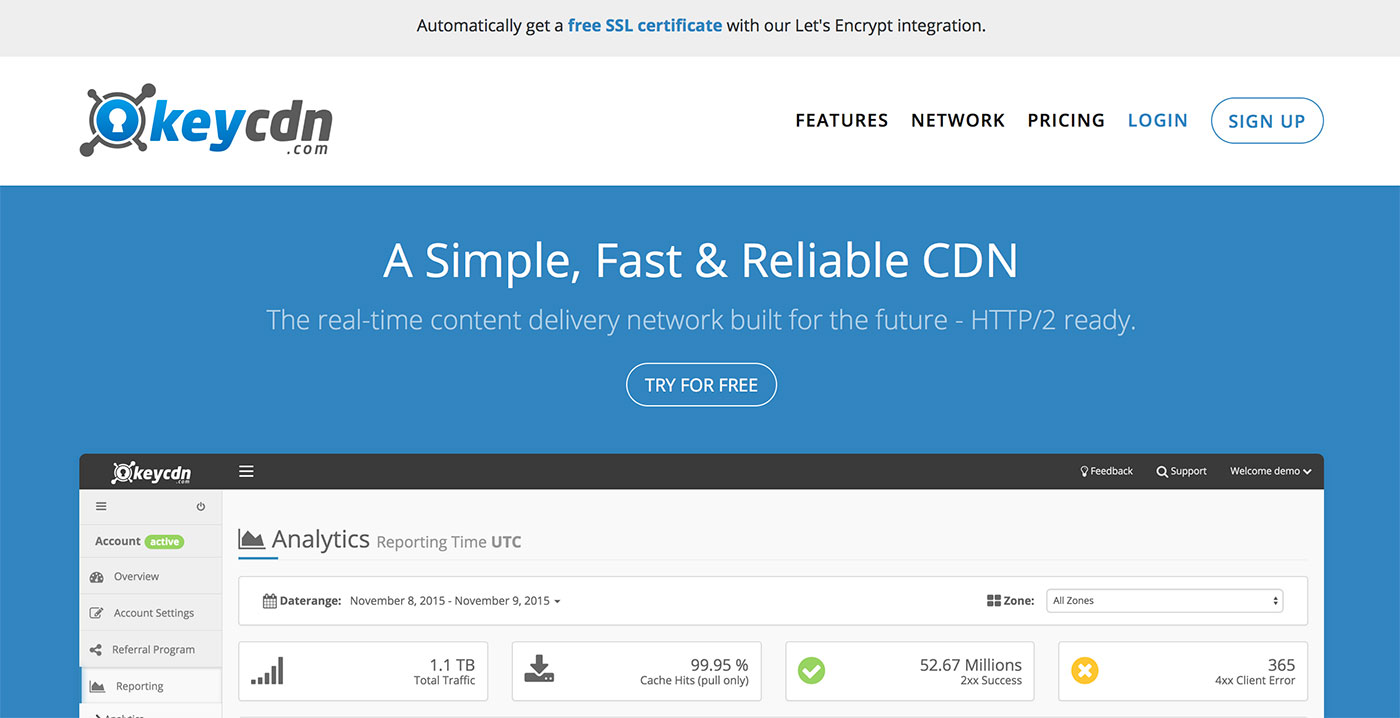
Task: Click the Overview dashboard icon in sidebar
Action: (x=97, y=577)
